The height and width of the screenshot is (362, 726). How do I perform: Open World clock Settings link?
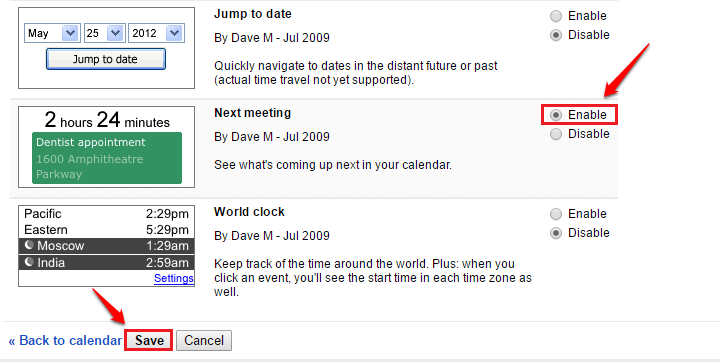click(174, 278)
